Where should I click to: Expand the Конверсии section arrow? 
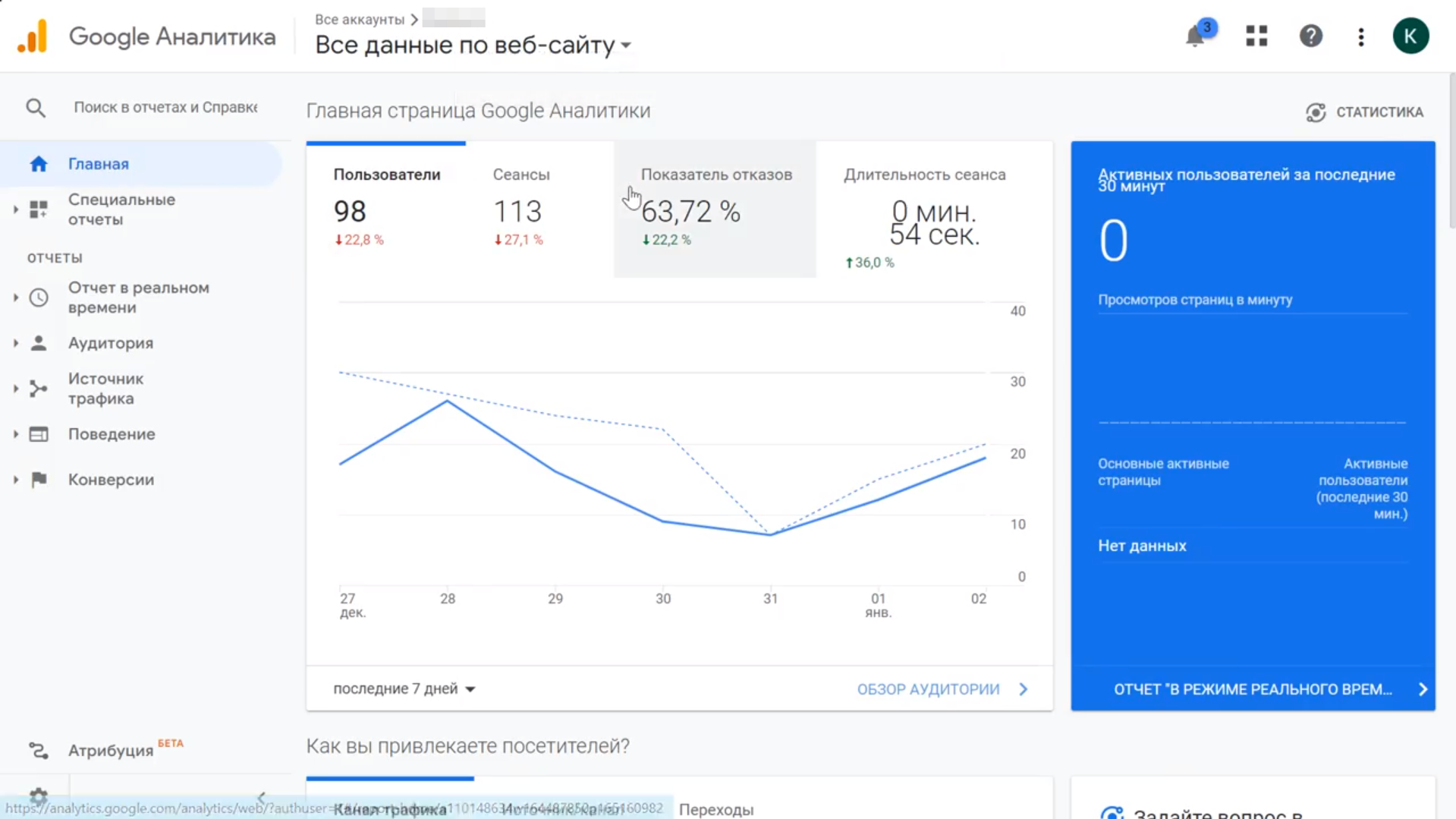click(x=15, y=480)
